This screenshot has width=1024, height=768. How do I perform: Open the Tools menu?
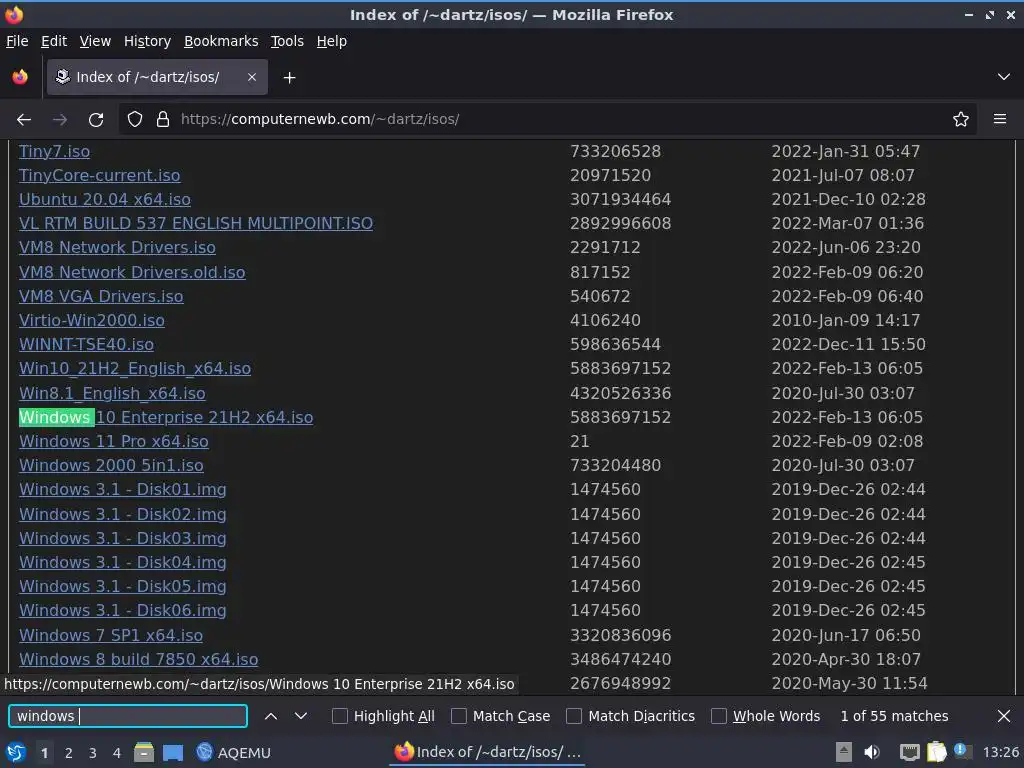287,41
